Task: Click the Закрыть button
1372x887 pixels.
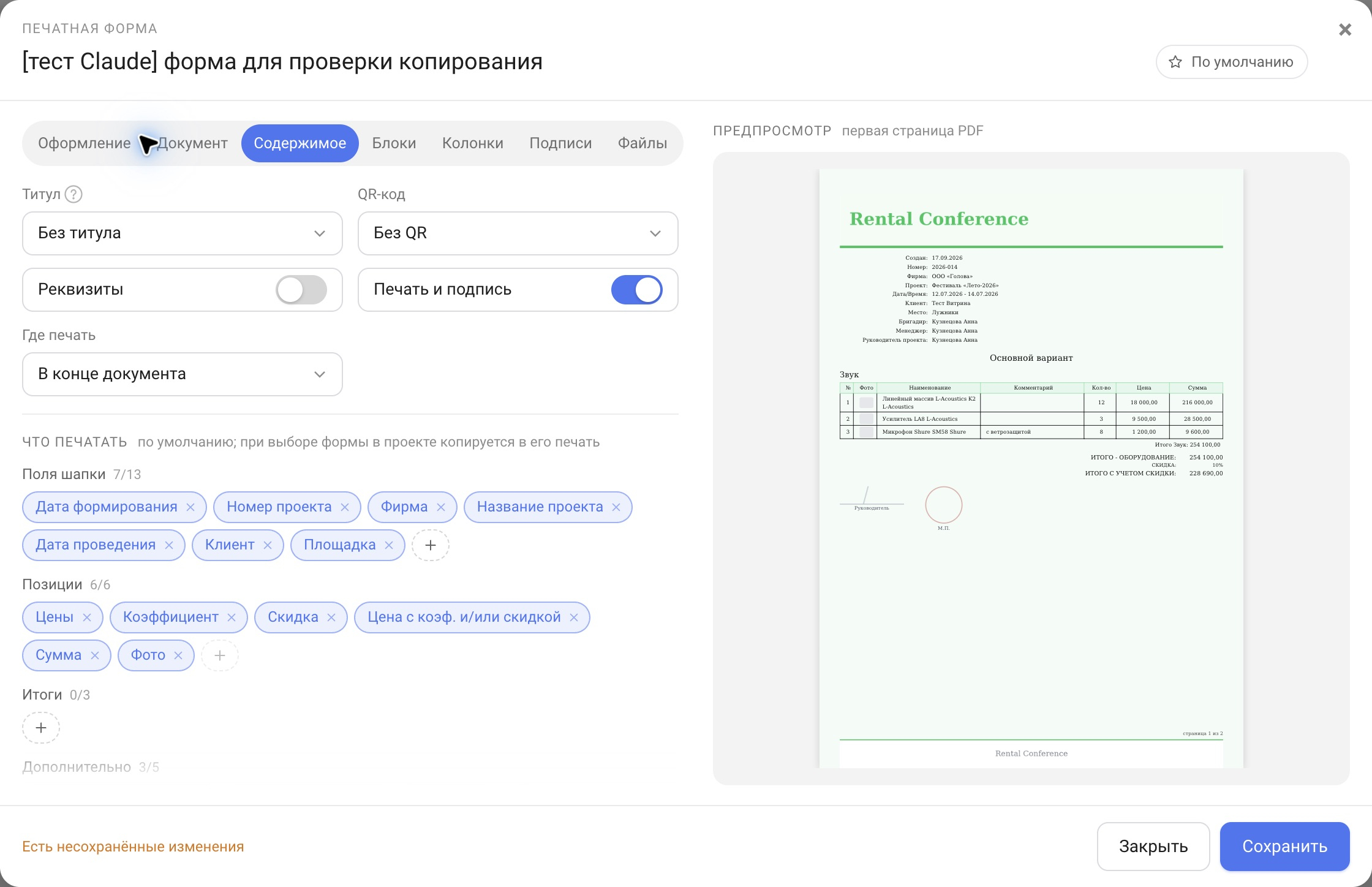Action: (1153, 847)
